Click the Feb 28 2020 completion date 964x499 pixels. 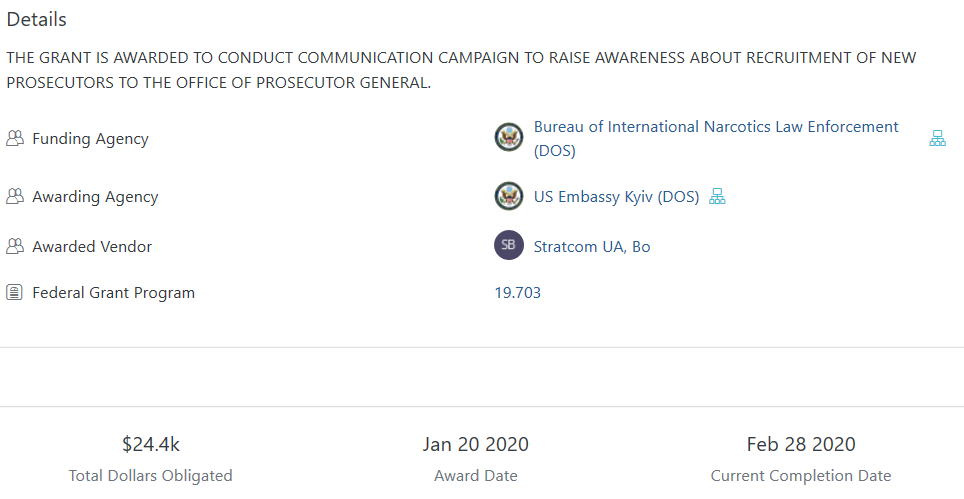pos(800,444)
